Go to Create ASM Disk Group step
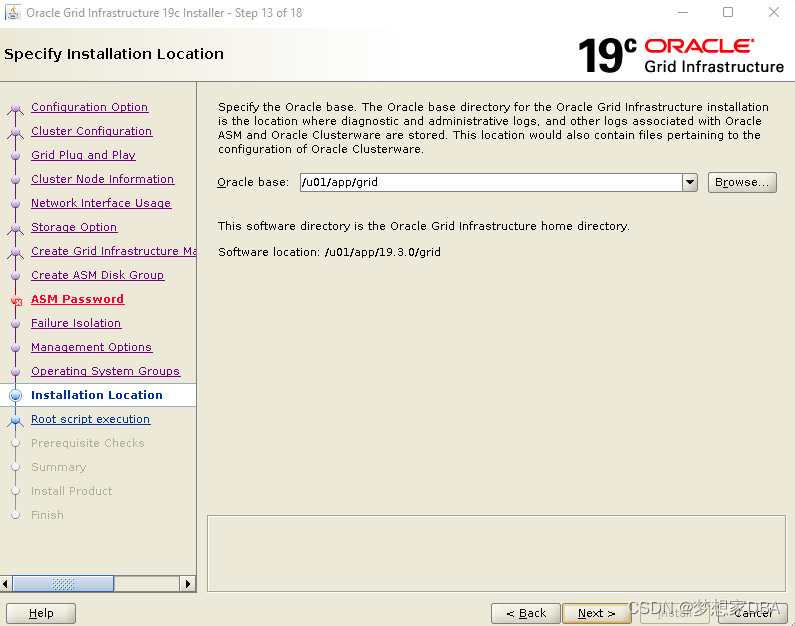This screenshot has width=795, height=626. click(x=97, y=275)
